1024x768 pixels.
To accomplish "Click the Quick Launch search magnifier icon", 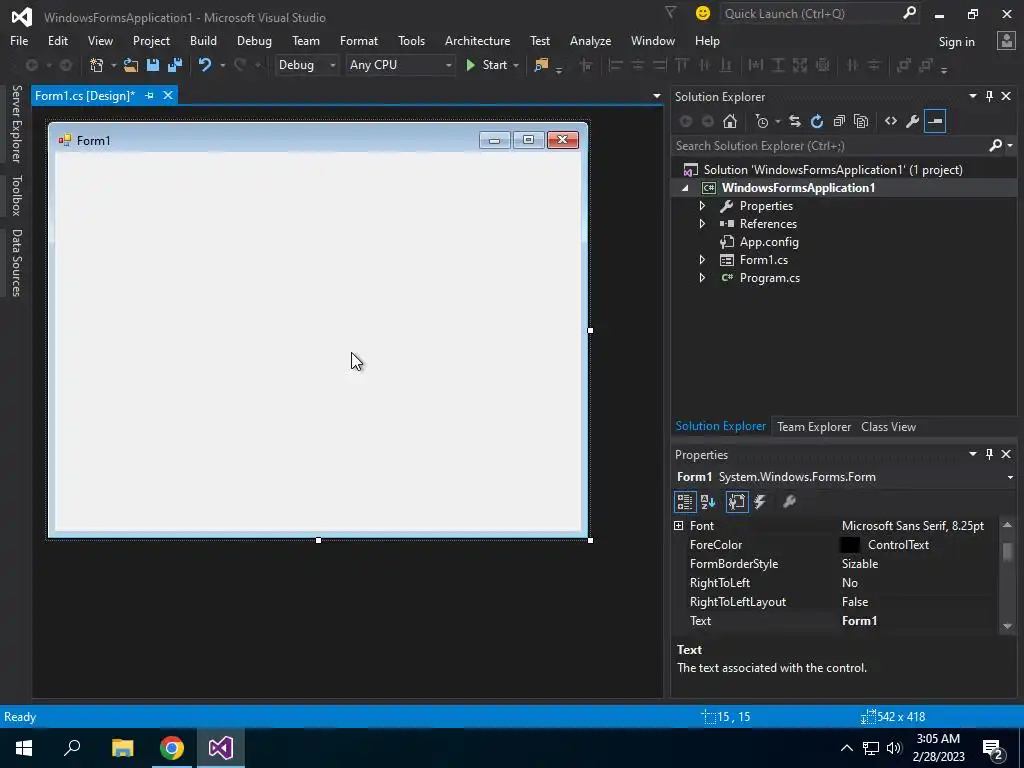I will 909,13.
